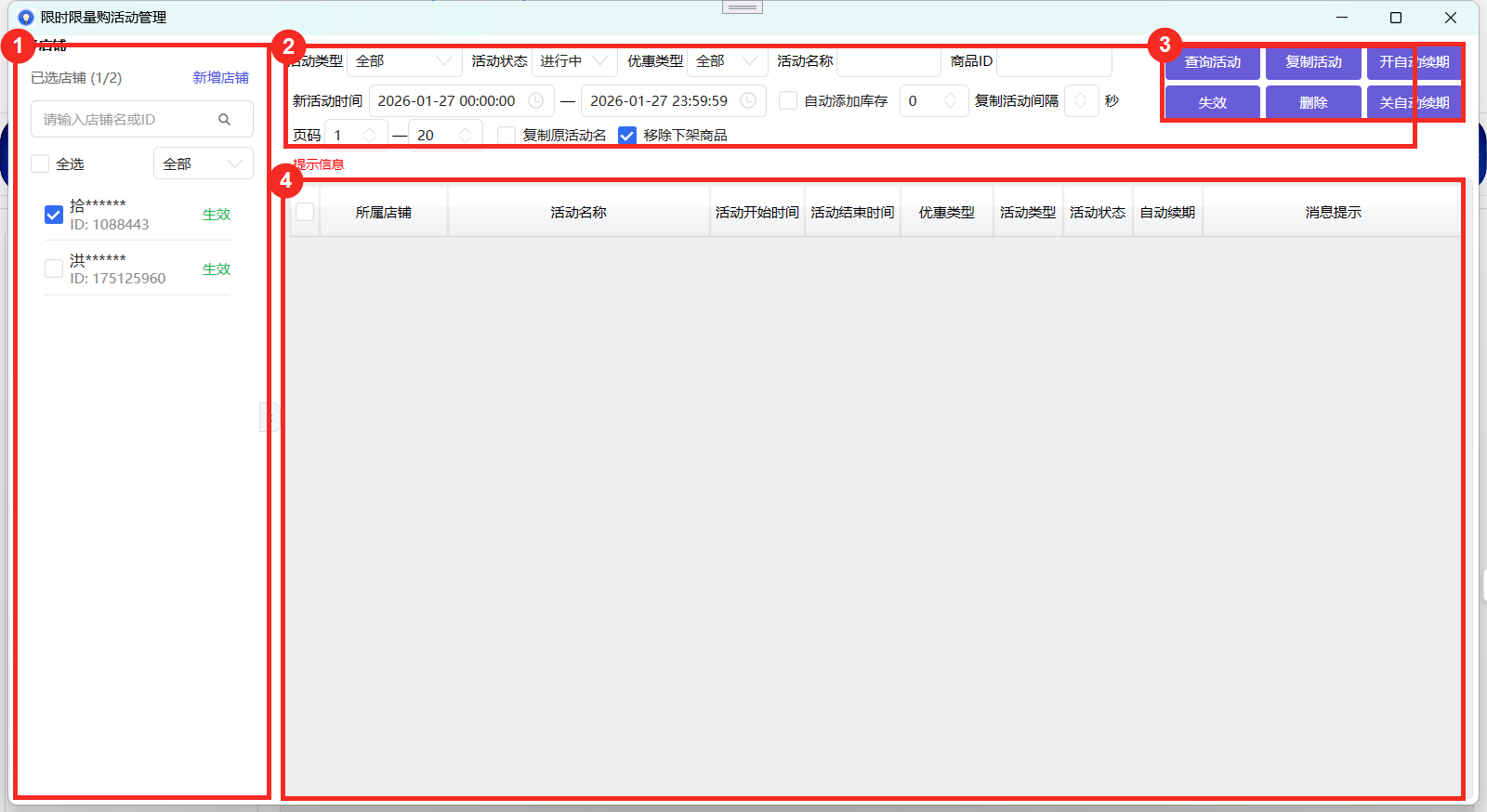Viewport: 1487px width, 812px height.
Task: Enable the 自动添加库存 checkbox
Action: [x=788, y=100]
